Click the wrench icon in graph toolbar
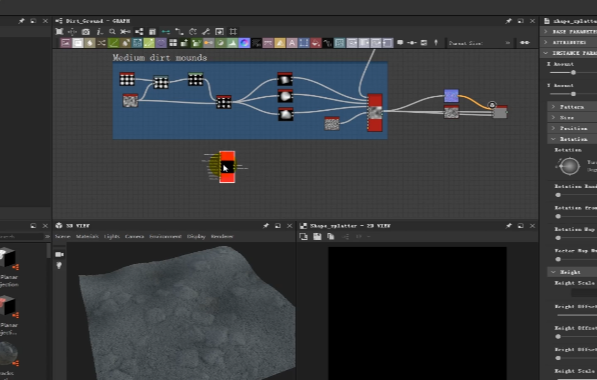This screenshot has height=380, width=597. pyautogui.click(x=206, y=32)
